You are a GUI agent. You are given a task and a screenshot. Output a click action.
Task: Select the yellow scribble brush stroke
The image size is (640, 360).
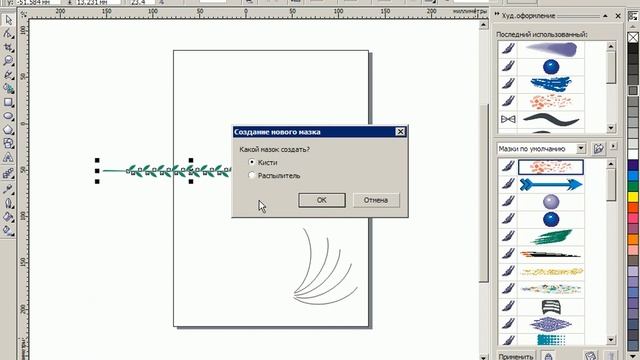tap(551, 271)
